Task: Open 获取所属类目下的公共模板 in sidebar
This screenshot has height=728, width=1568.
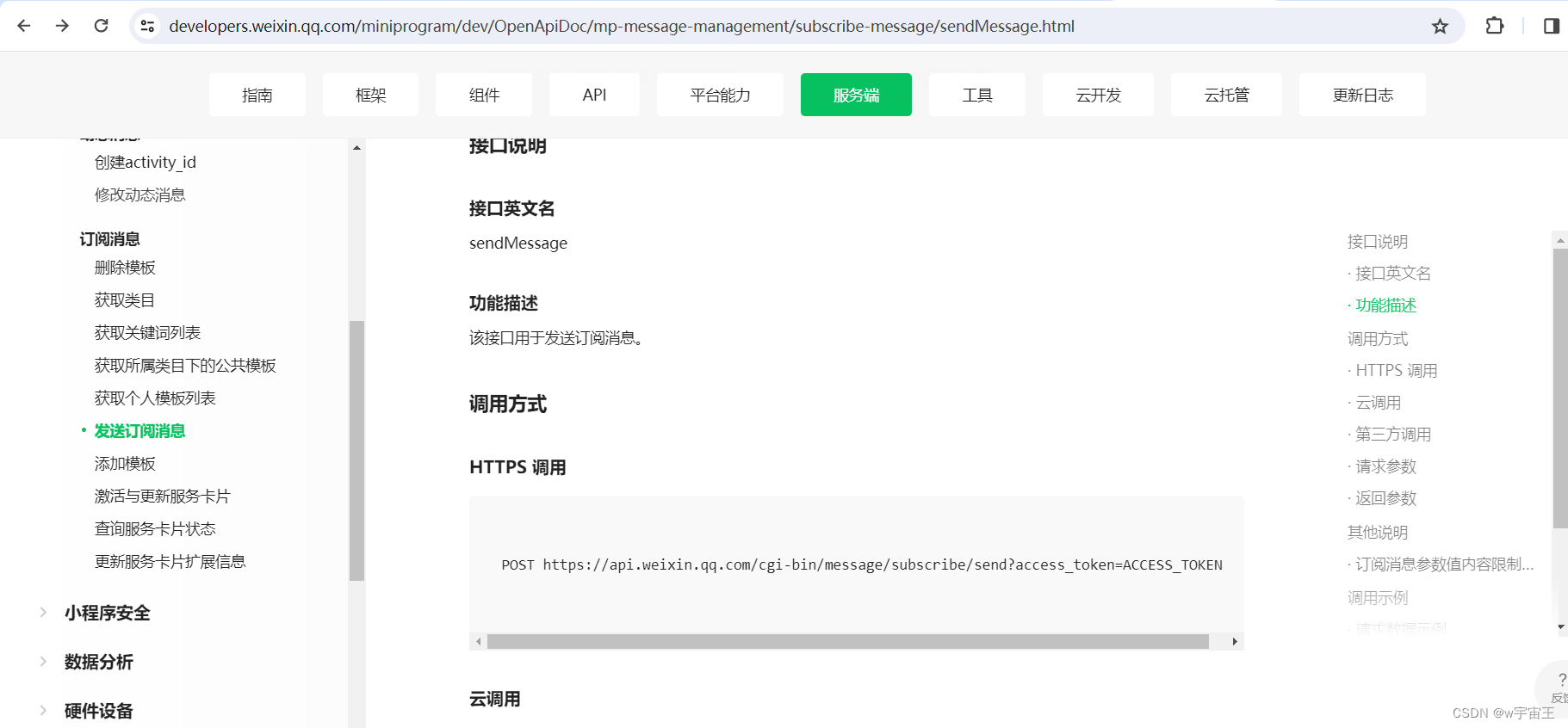Action: [x=185, y=366]
